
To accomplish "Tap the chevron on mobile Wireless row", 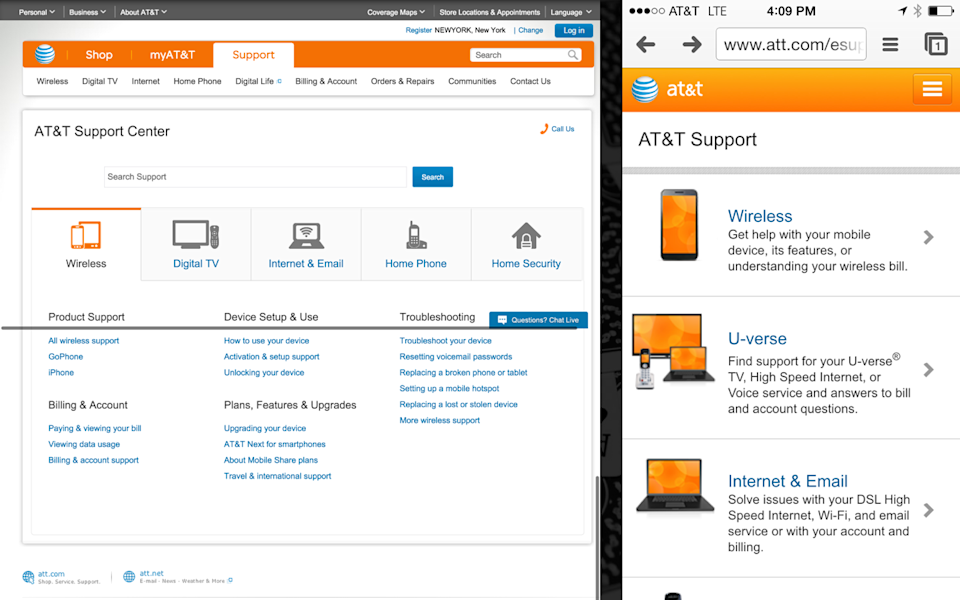I will pos(928,238).
